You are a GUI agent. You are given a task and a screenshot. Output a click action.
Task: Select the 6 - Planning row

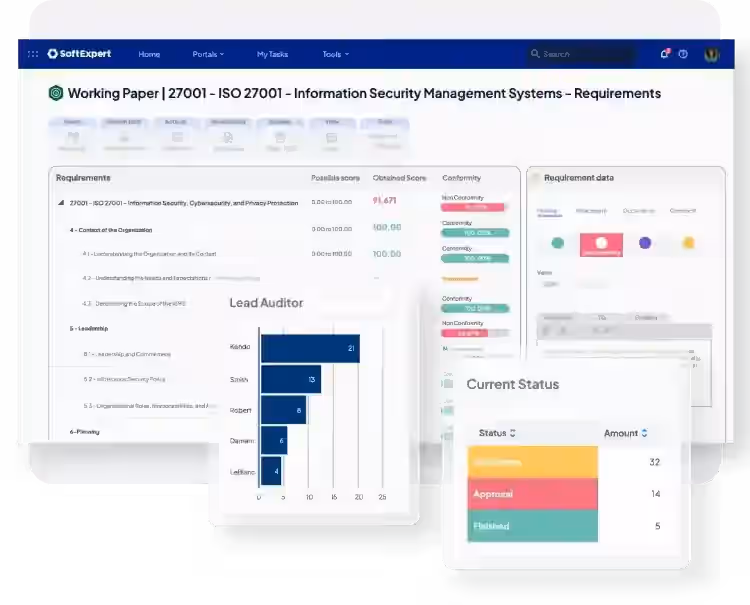pos(85,432)
